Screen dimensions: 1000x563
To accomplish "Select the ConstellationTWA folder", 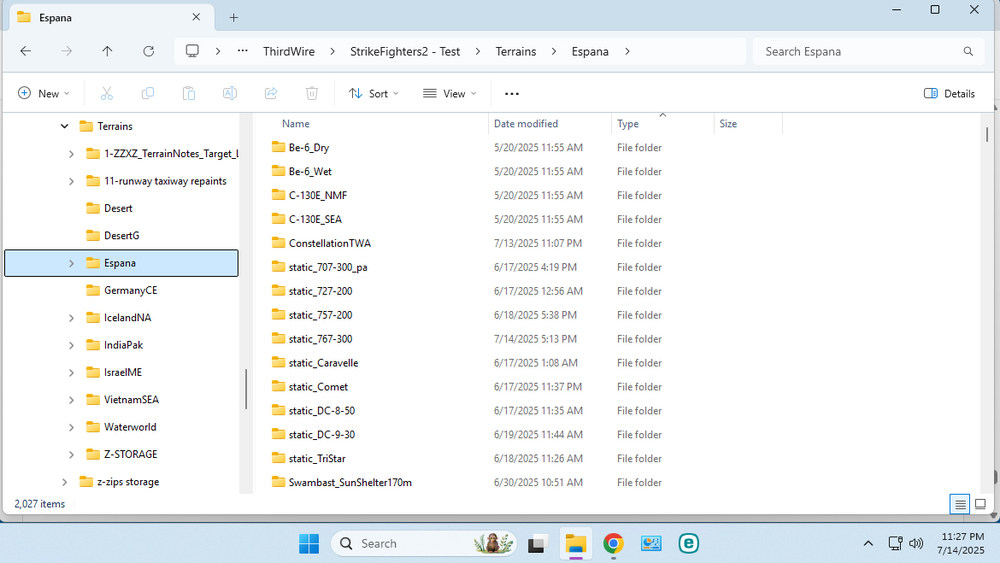I will click(329, 243).
